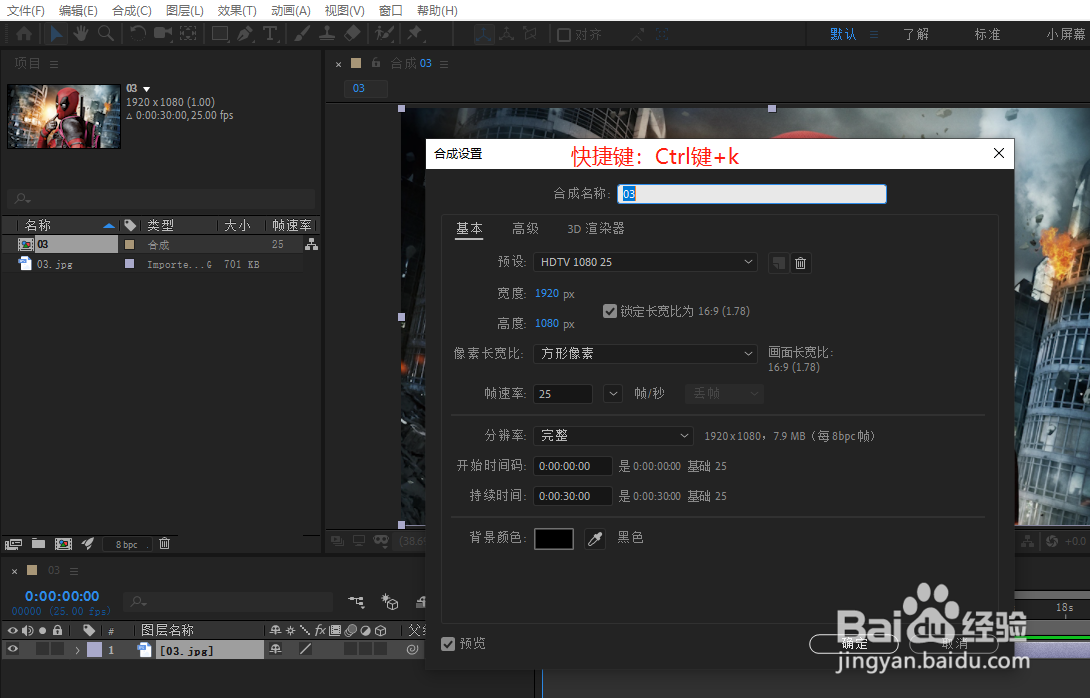Select the Hand tool
This screenshot has width=1090, height=698.
pyautogui.click(x=81, y=33)
